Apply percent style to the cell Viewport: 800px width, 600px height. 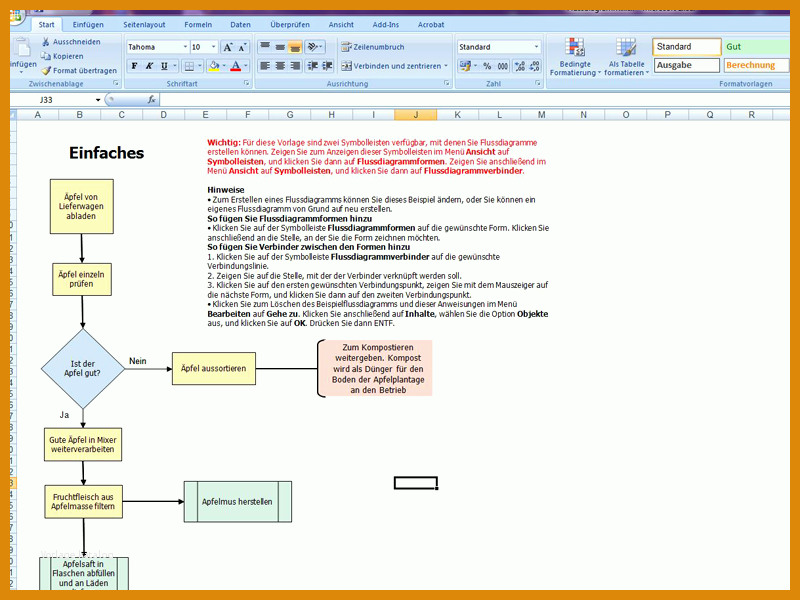(487, 66)
